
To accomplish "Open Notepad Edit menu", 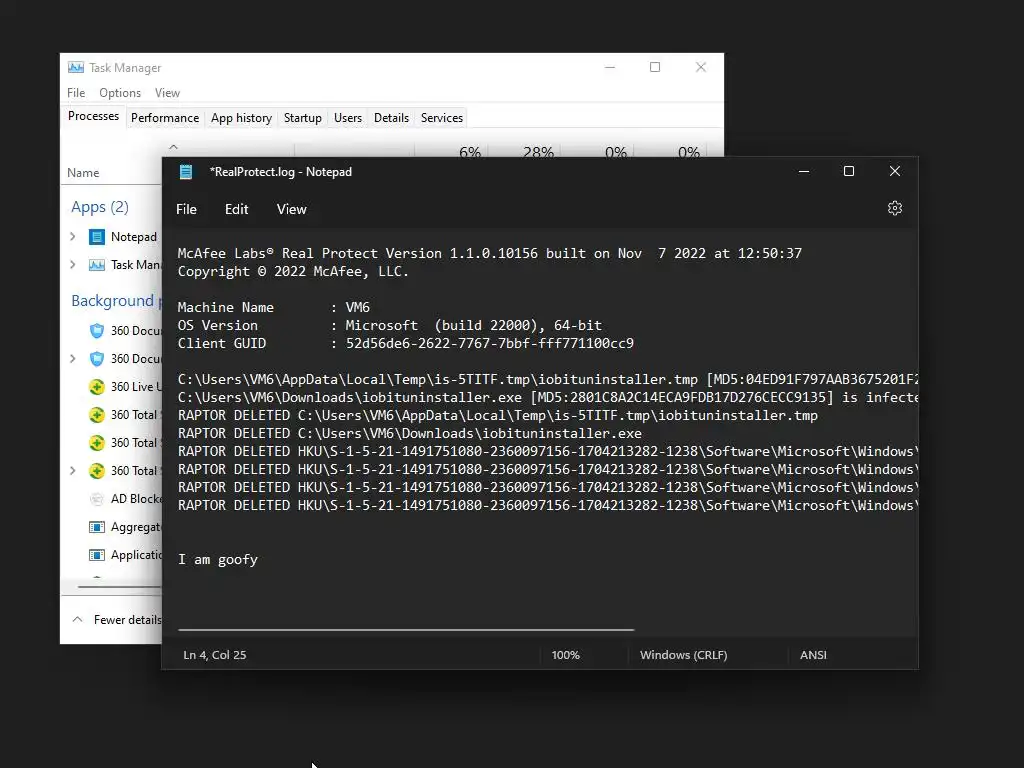I will tap(236, 209).
